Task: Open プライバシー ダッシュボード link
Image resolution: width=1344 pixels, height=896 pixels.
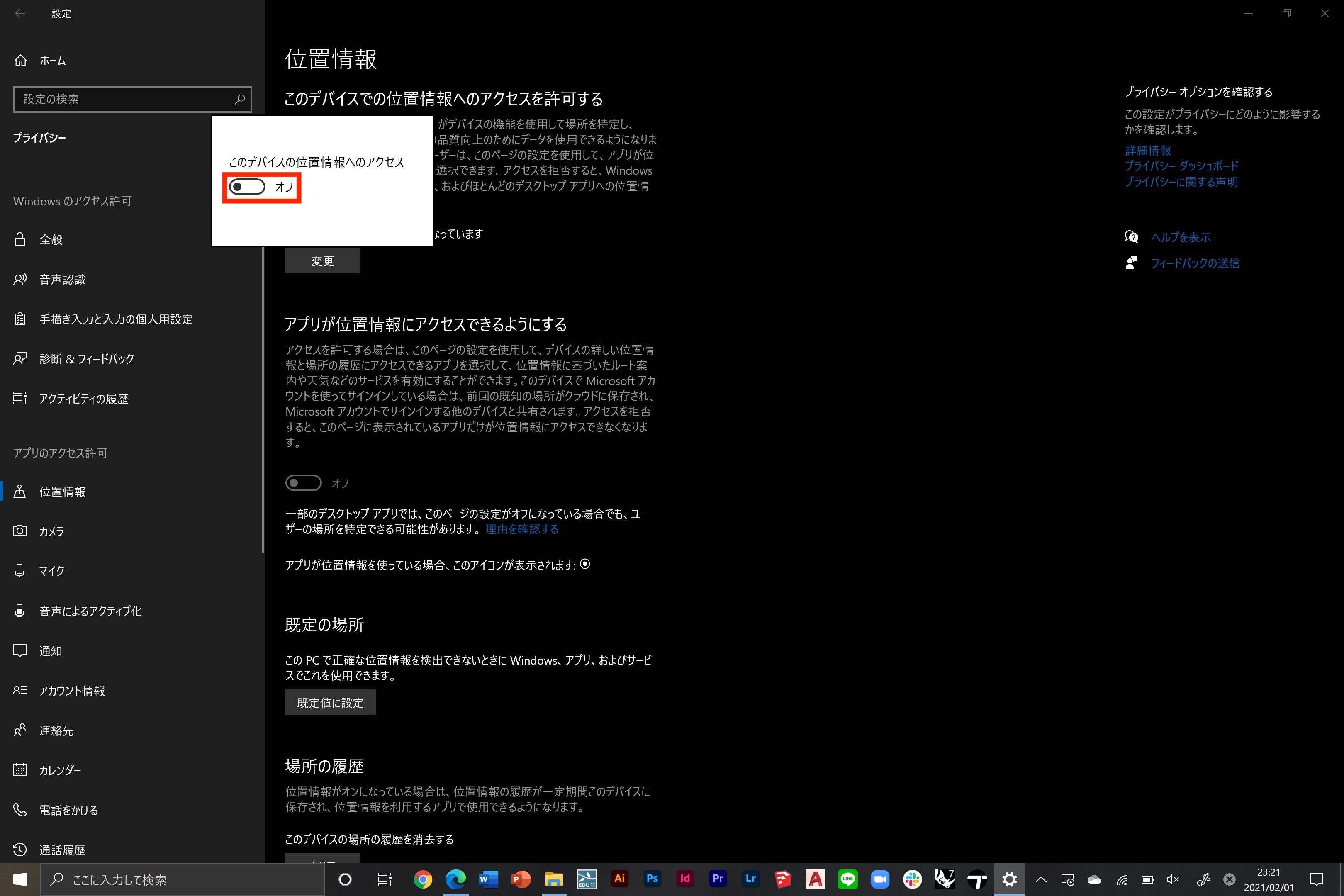Action: tap(1181, 166)
